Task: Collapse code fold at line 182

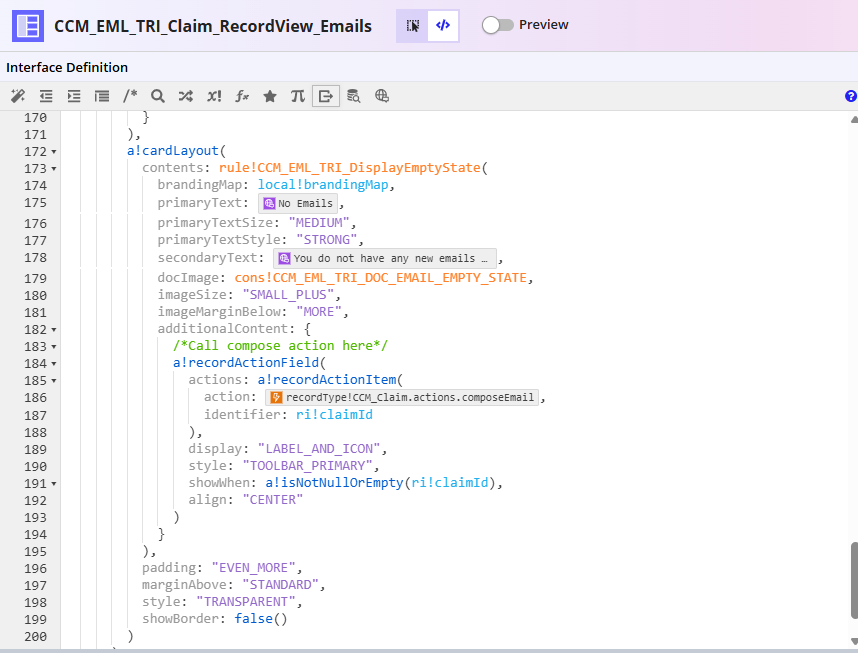Action: (x=54, y=330)
